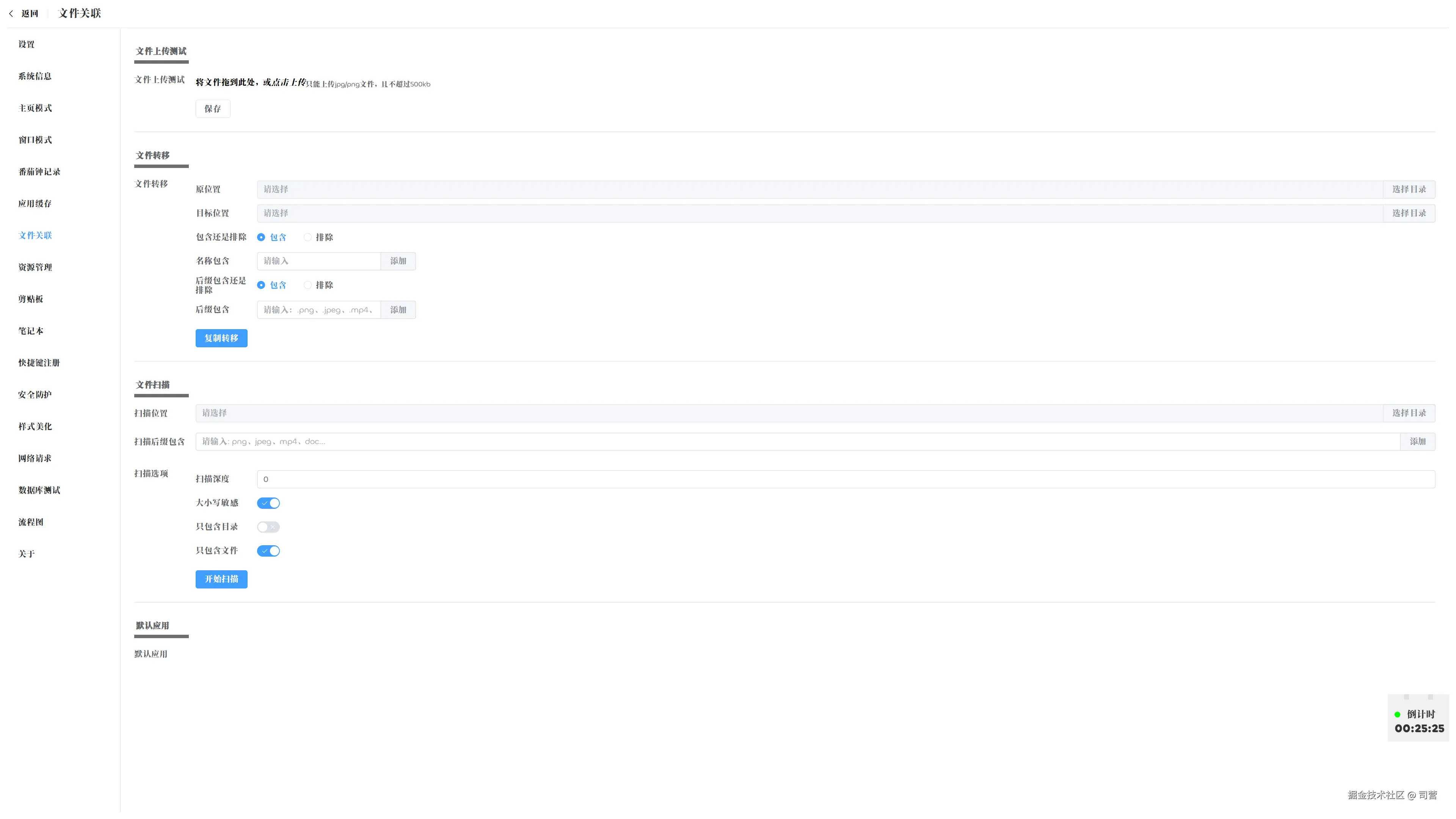Click the back arrow icon
Viewport: 1456px width, 819px height.
click(11, 14)
